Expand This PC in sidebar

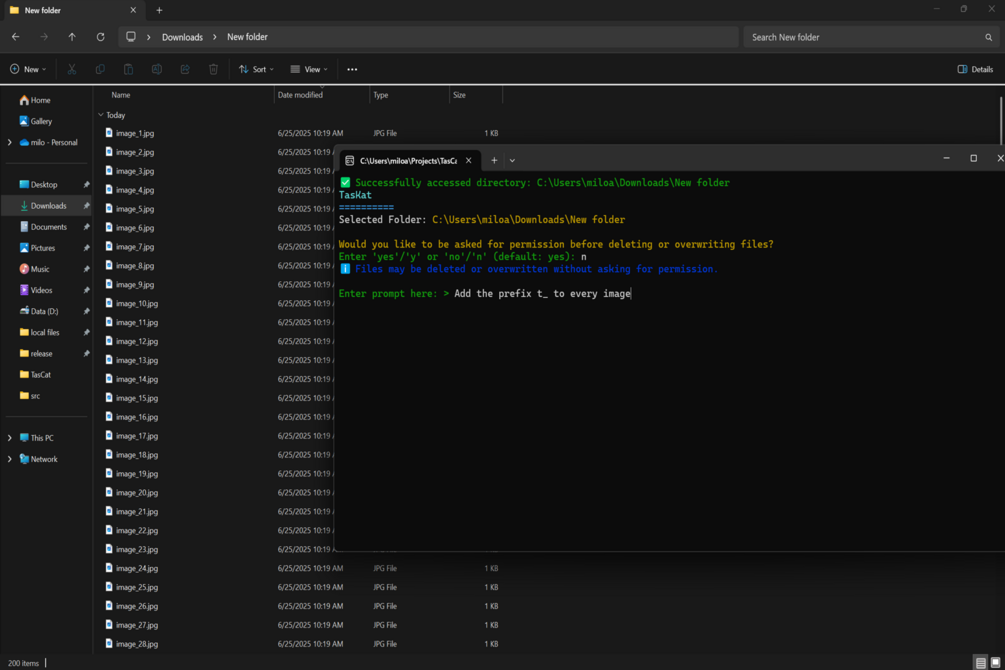tap(10, 438)
